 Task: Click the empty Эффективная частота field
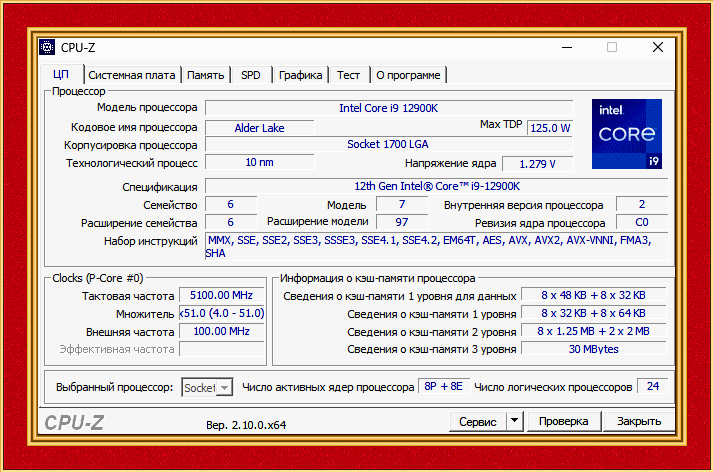point(221,349)
